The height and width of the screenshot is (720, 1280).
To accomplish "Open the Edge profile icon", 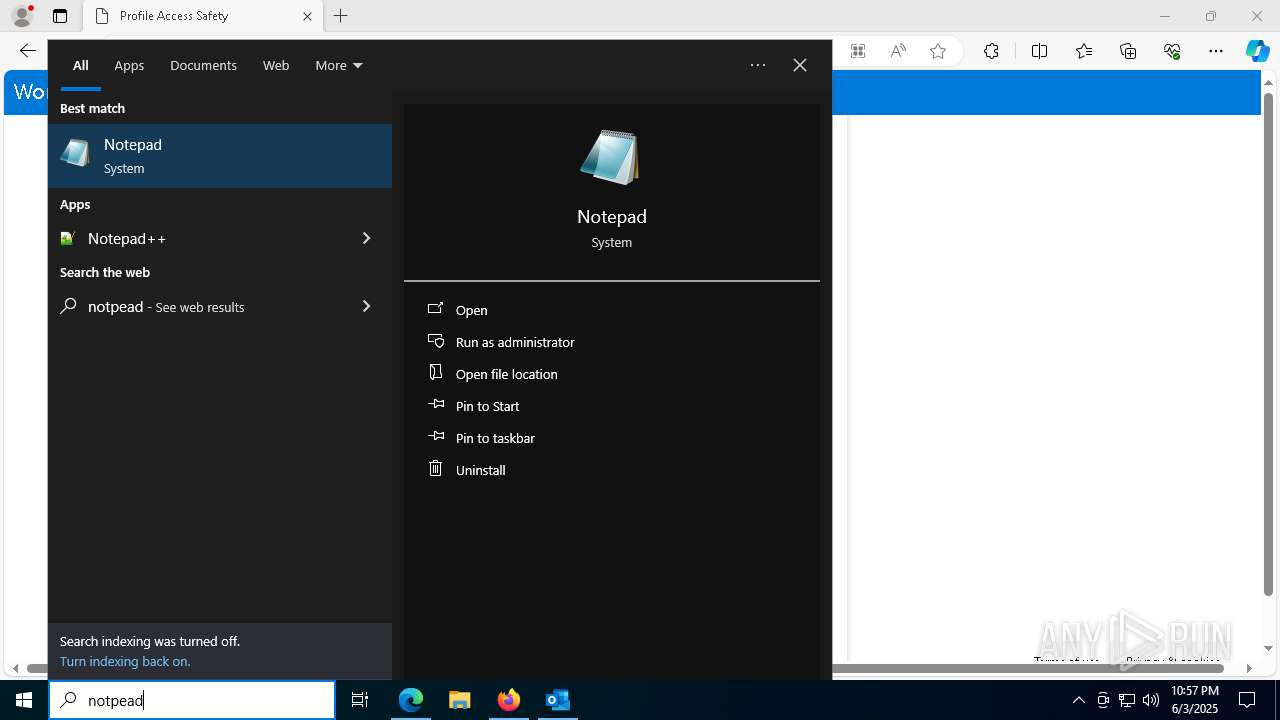I will [x=22, y=16].
